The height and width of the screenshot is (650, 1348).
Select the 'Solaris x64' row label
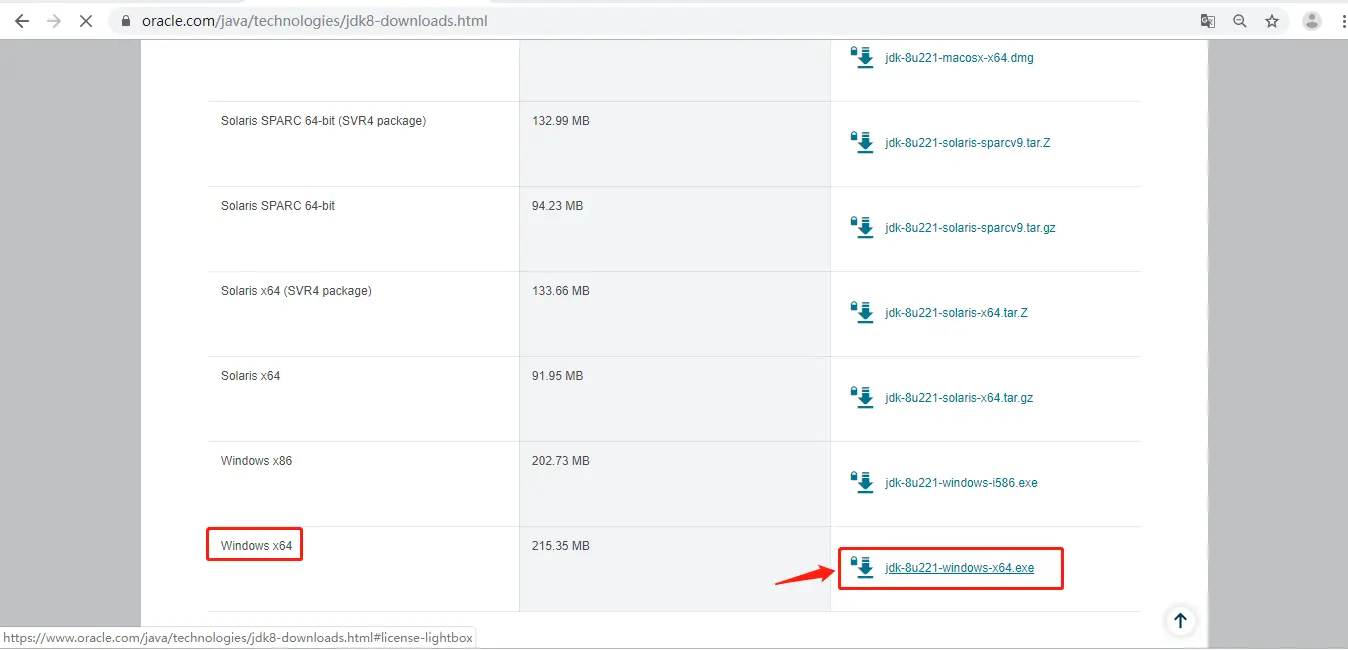pyautogui.click(x=250, y=376)
